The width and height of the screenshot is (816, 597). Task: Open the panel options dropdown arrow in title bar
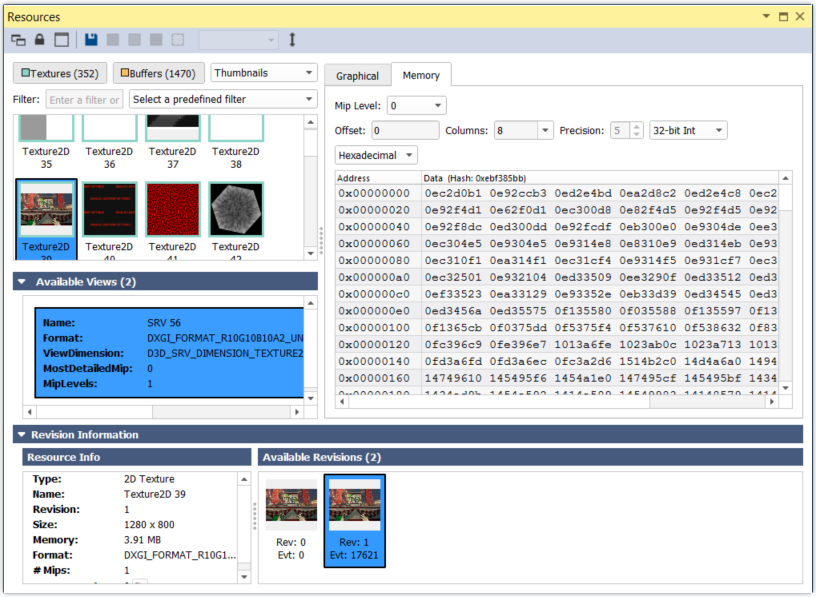click(x=767, y=17)
